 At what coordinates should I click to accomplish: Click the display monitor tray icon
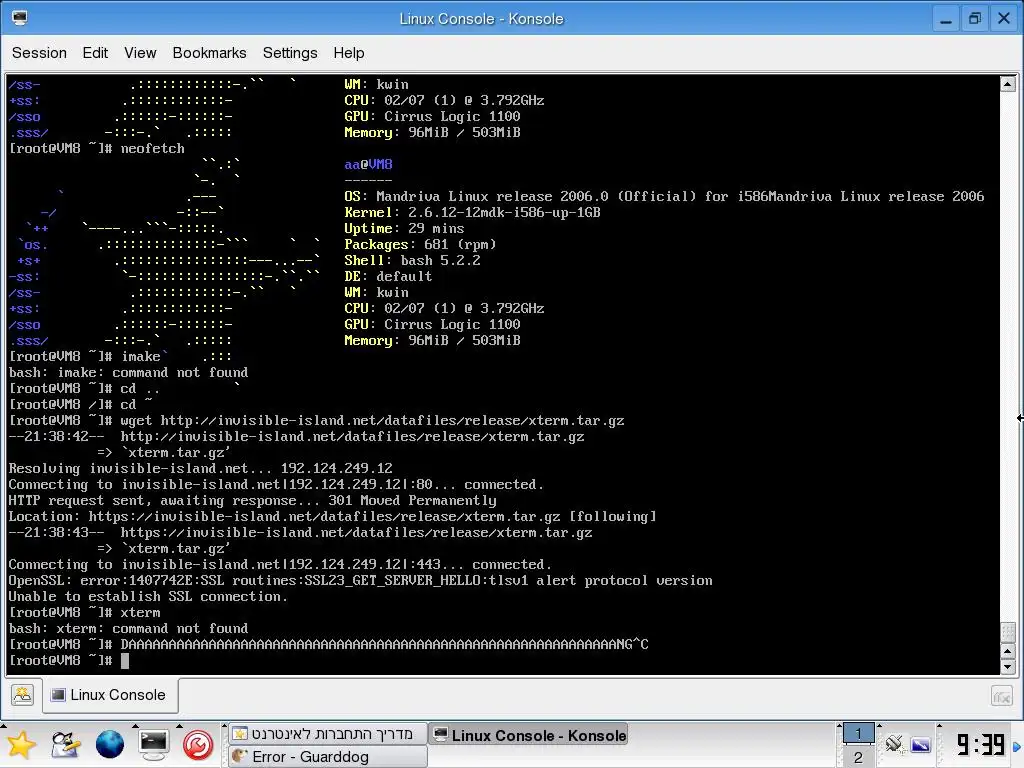[920, 744]
